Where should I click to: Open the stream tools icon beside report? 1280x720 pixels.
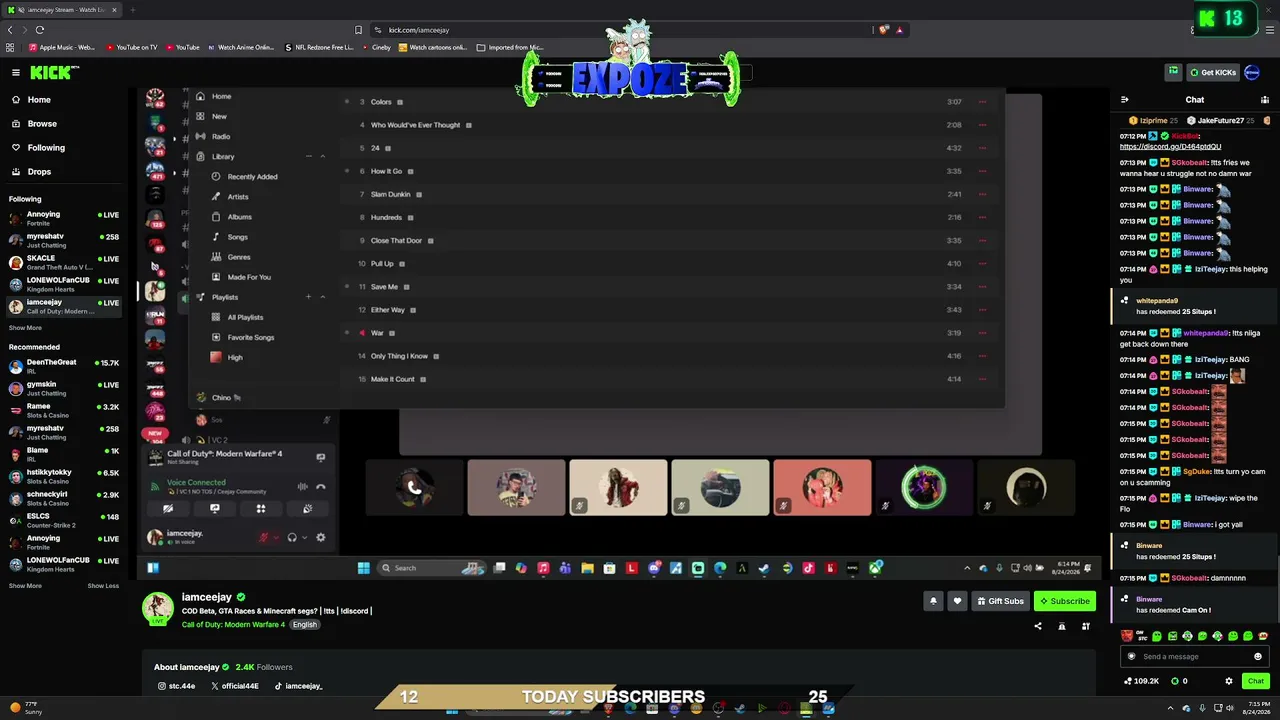click(1086, 626)
